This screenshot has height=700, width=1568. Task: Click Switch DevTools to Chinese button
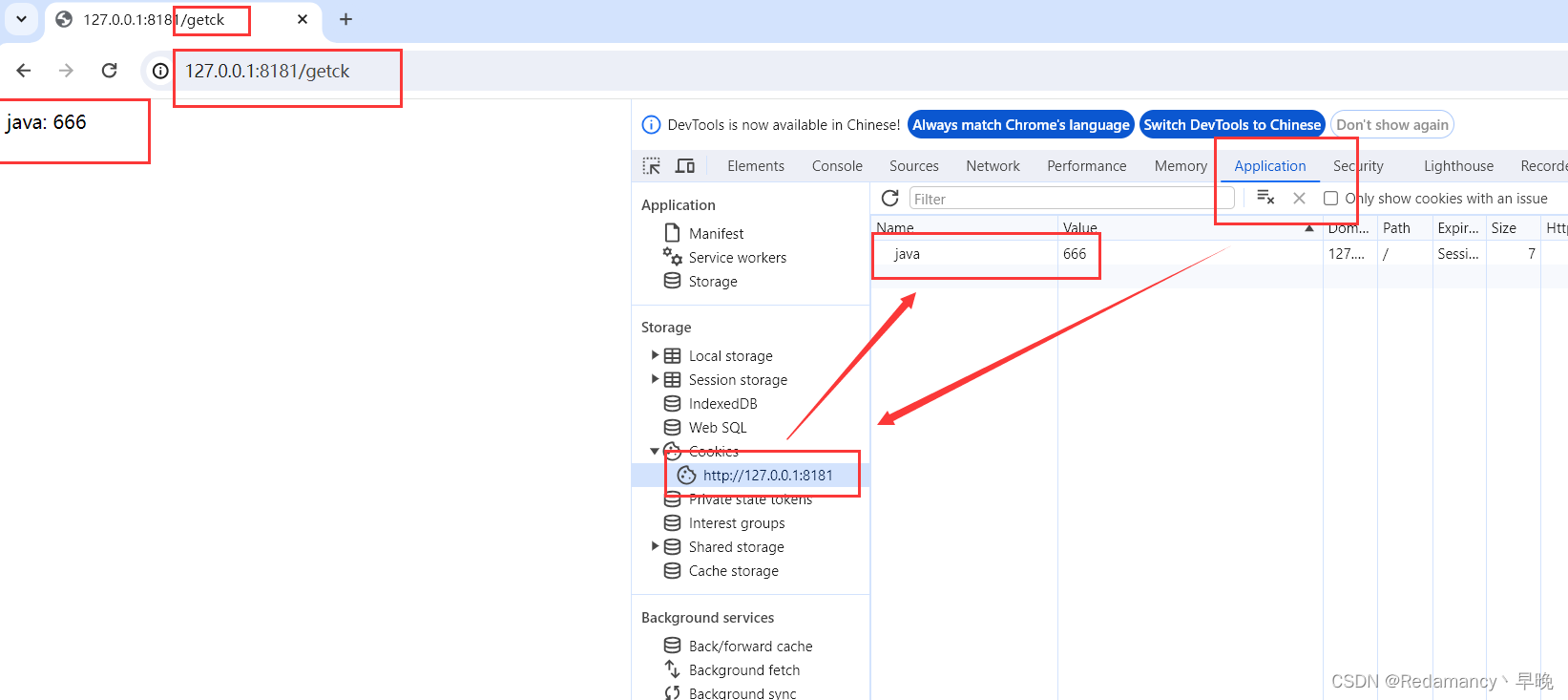pos(1232,125)
